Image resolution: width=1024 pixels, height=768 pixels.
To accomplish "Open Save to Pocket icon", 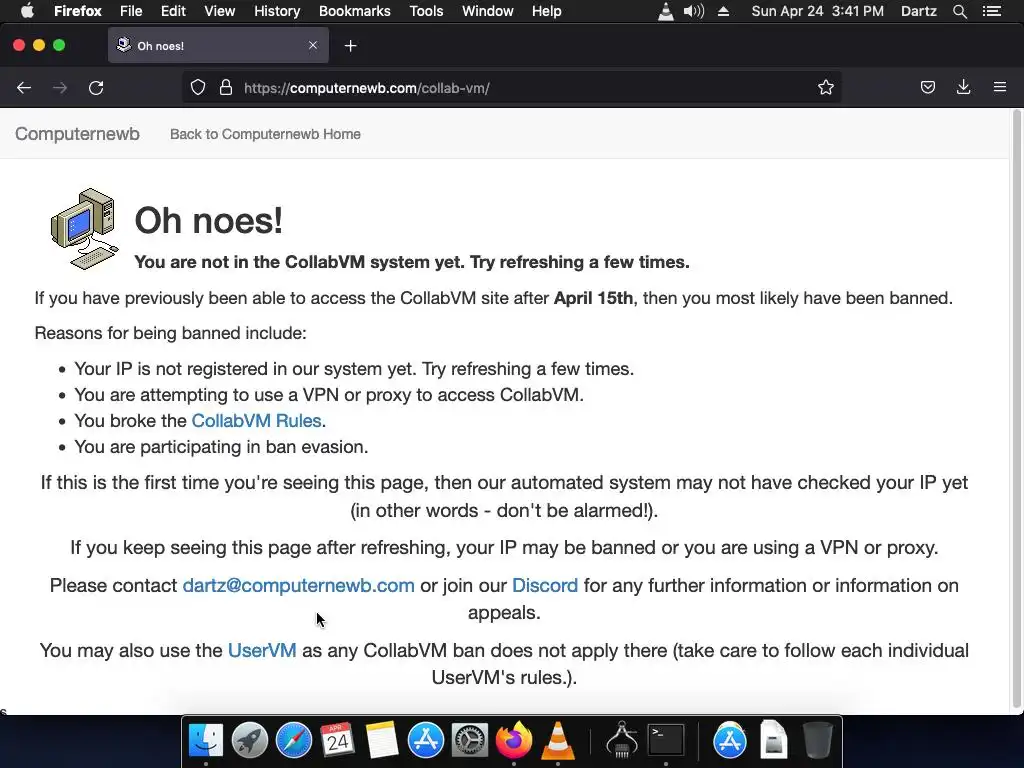I will click(927, 88).
